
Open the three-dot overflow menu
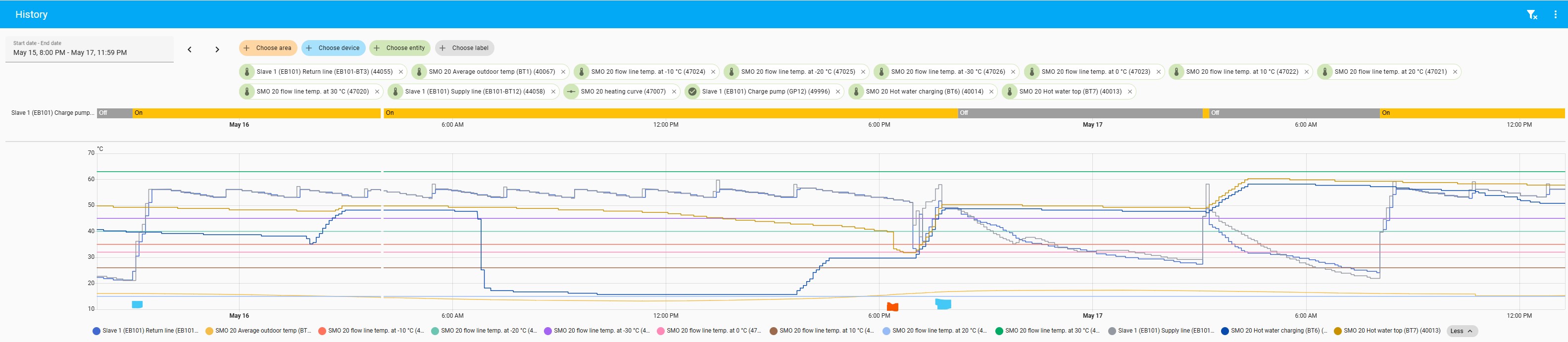tap(1555, 14)
